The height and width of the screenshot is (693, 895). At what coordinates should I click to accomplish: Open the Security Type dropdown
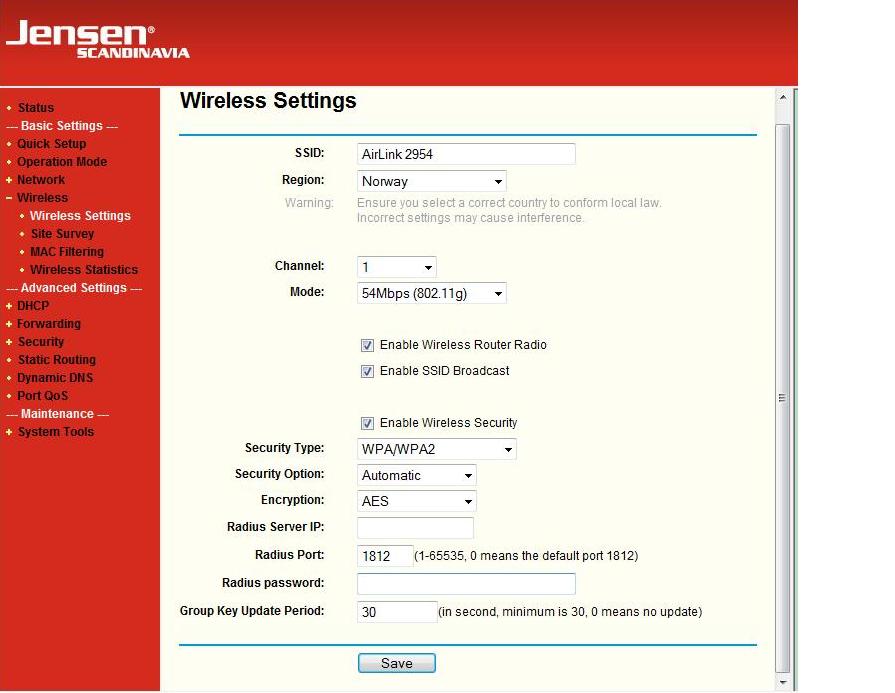[437, 449]
